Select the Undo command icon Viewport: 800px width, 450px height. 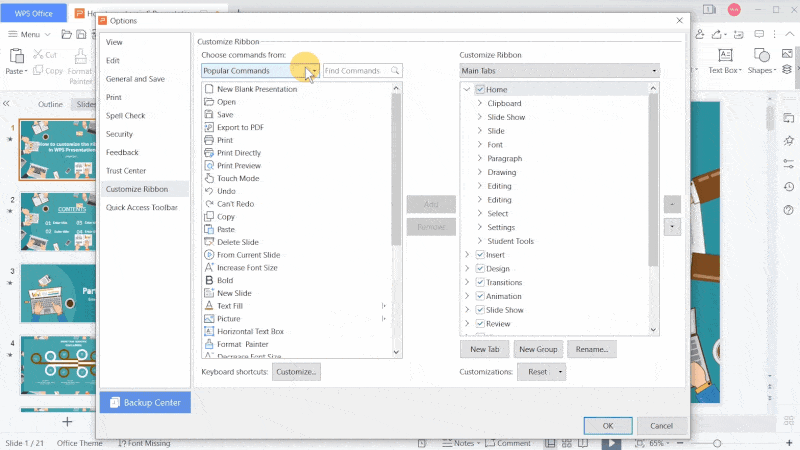(x=209, y=191)
